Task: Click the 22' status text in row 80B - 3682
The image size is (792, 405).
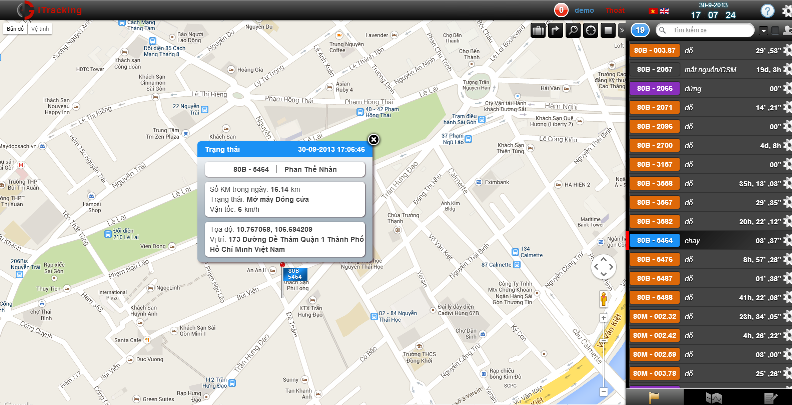Action: pyautogui.click(x=758, y=221)
